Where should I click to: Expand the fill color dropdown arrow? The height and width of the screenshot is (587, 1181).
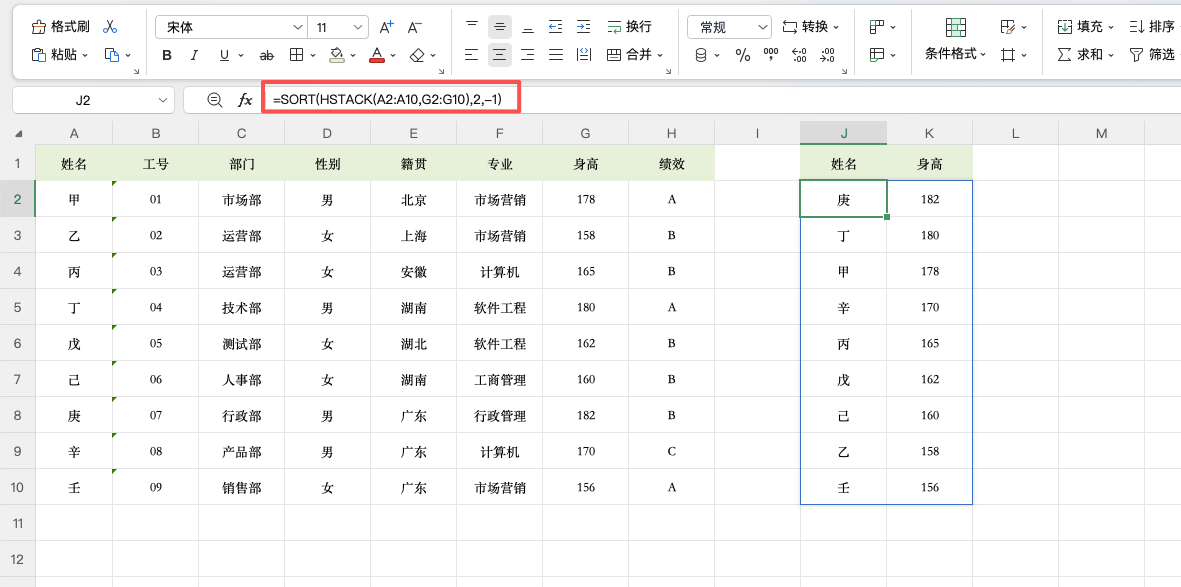354,56
